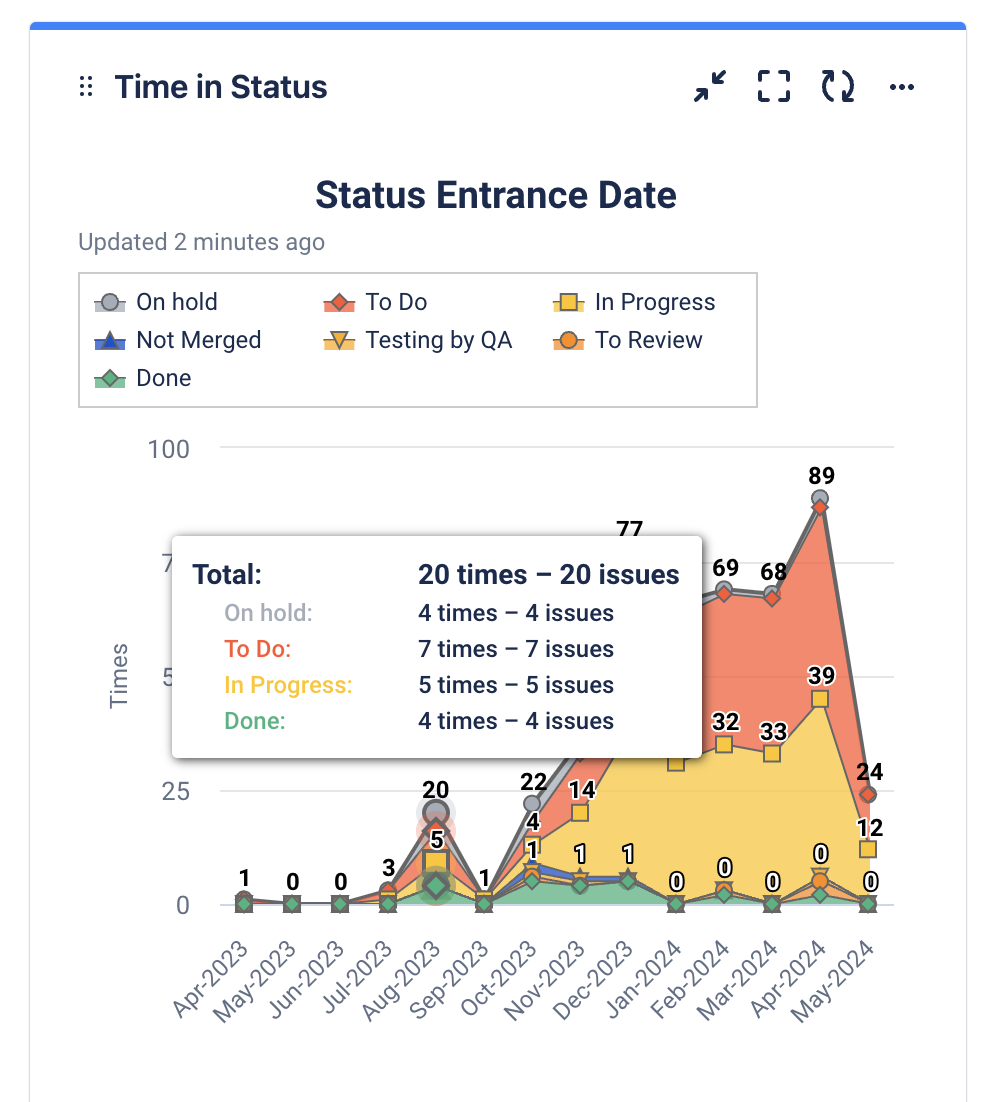Open the fullscreen expand icon

pos(773,87)
